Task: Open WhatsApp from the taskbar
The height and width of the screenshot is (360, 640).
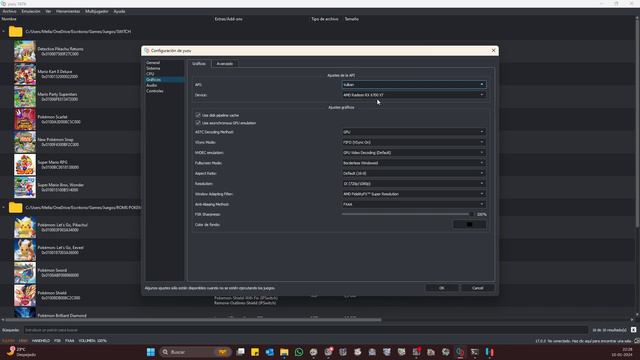Action: pyautogui.click(x=299, y=352)
